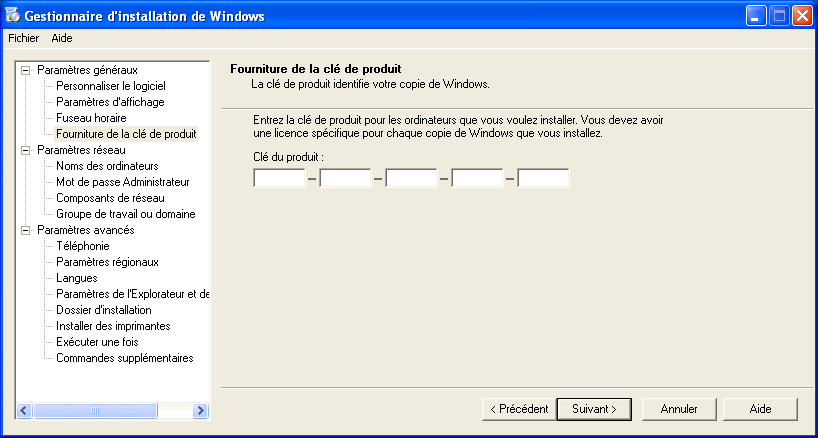Screen dimensions: 818x438
Task: Open help with the Aide button
Action: click(x=760, y=409)
